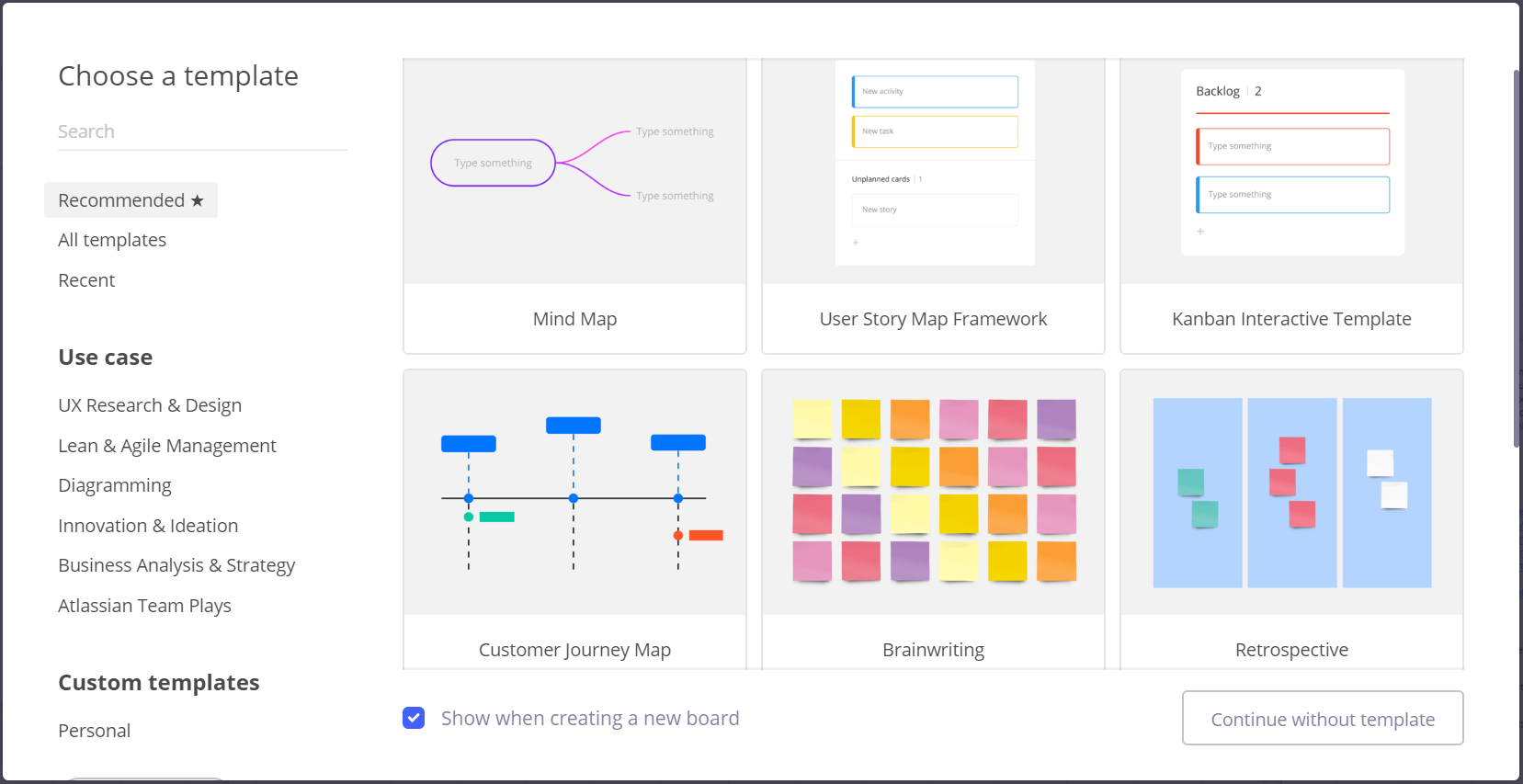Click the vertical scrollbar on the right

click(1517, 257)
